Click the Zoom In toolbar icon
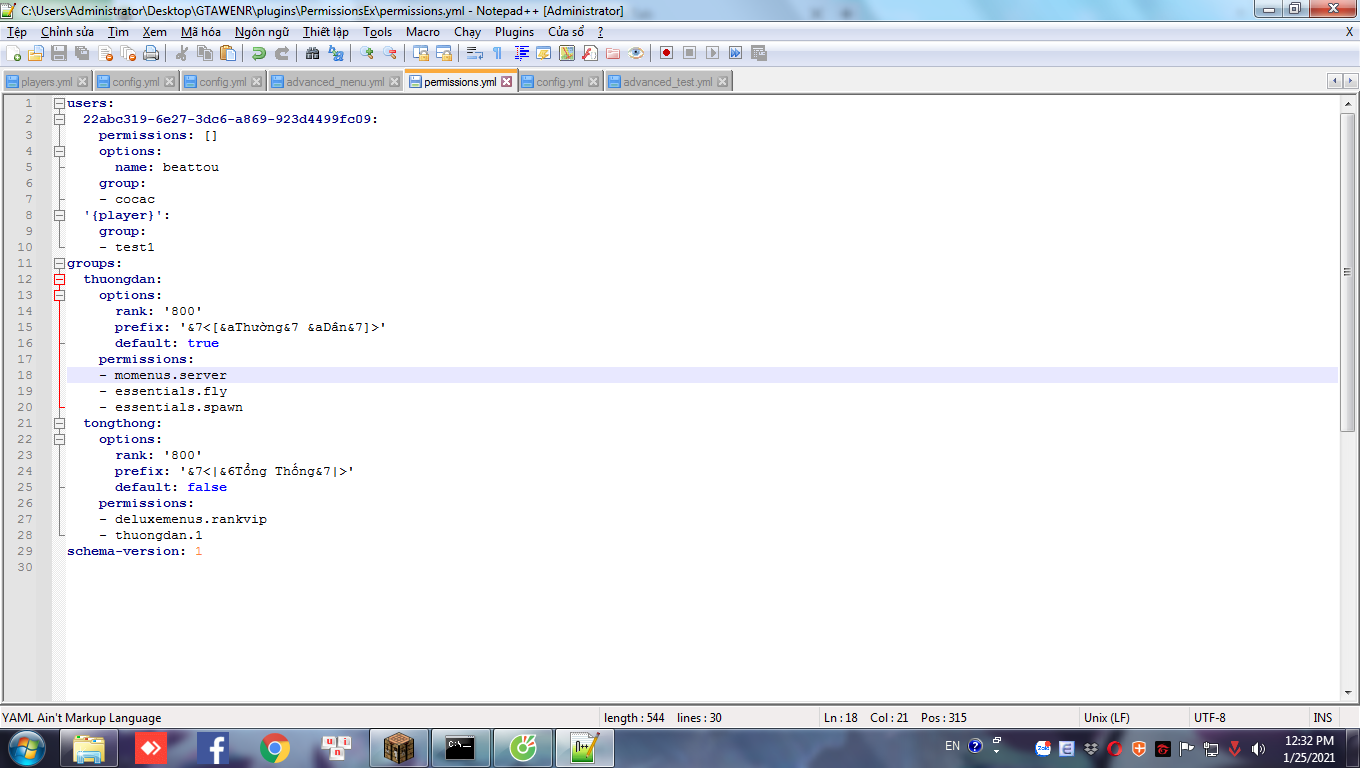Image resolution: width=1360 pixels, height=768 pixels. (367, 53)
